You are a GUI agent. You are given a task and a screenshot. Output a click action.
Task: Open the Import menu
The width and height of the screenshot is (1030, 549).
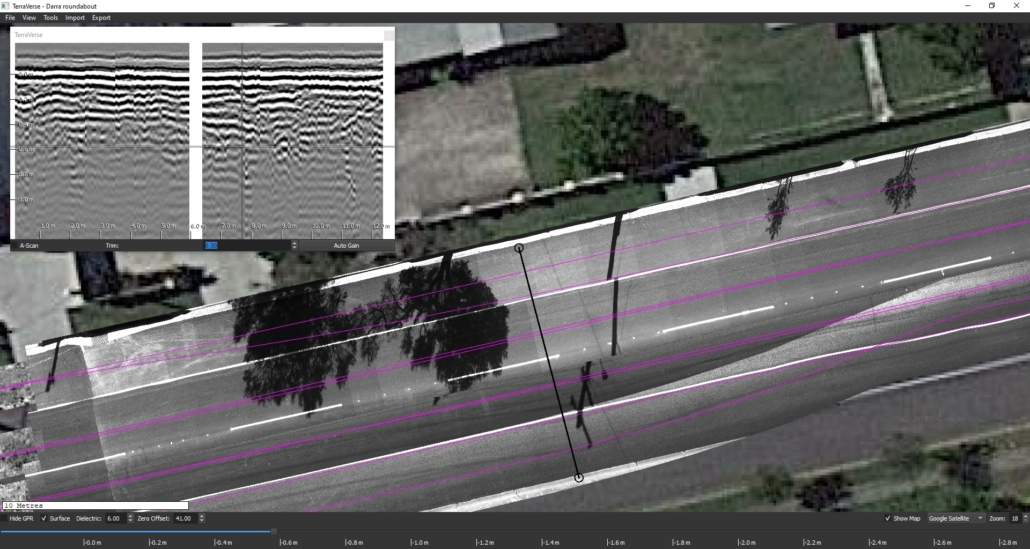(x=75, y=18)
